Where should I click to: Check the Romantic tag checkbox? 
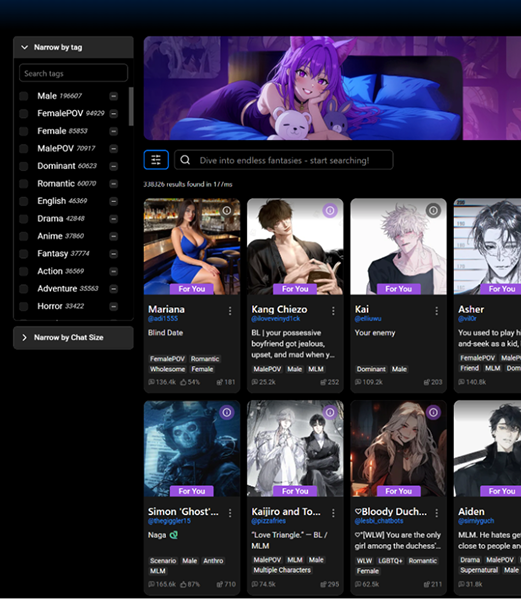(x=24, y=184)
